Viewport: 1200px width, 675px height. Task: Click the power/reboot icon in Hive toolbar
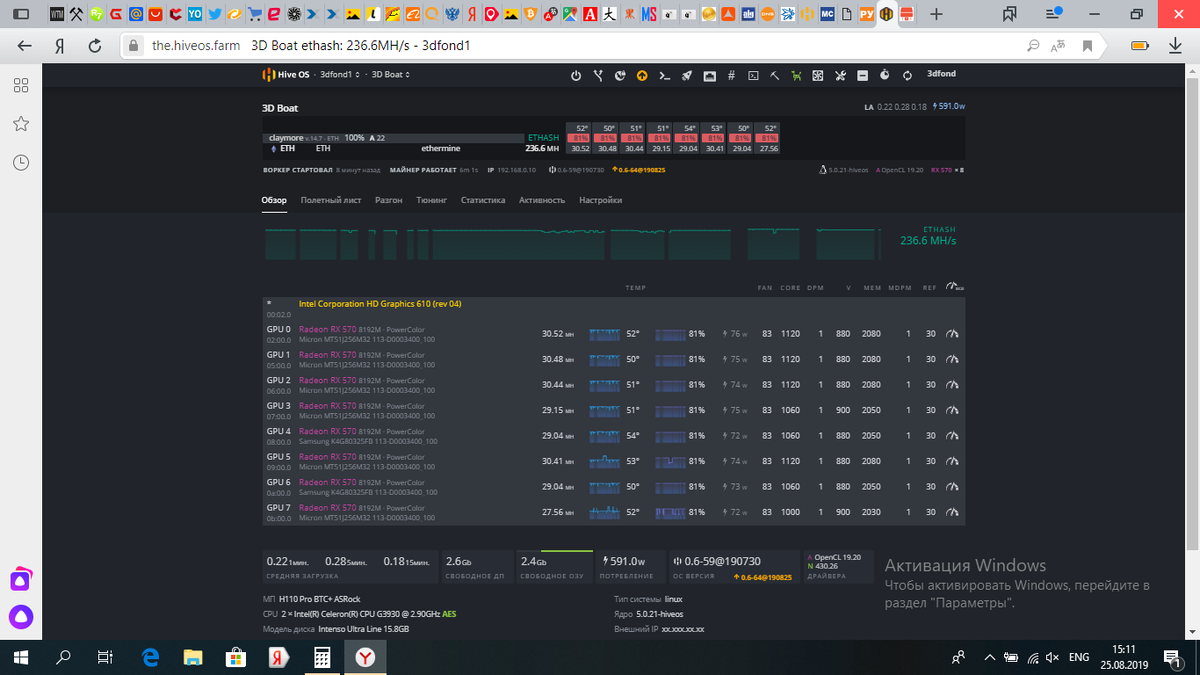576,75
